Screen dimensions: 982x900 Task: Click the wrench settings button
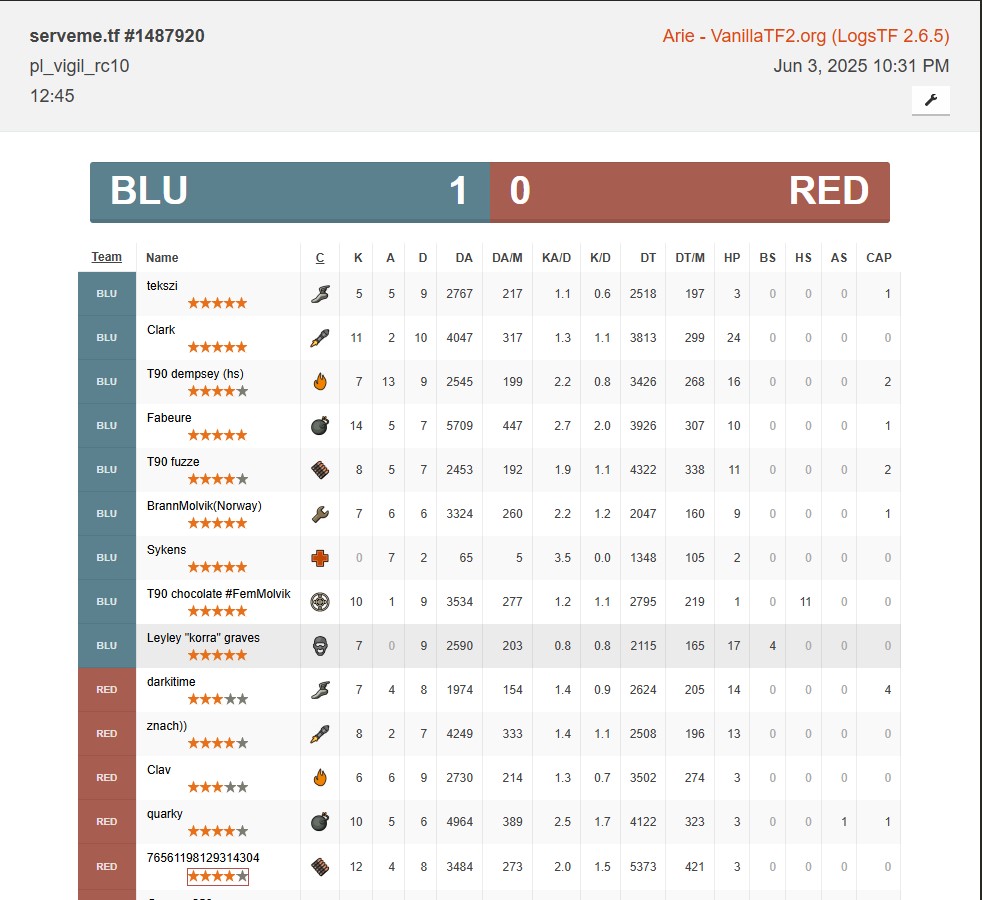point(930,100)
